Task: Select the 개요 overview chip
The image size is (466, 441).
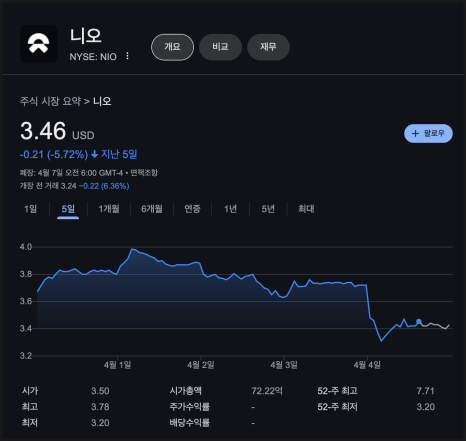Action: (x=172, y=47)
